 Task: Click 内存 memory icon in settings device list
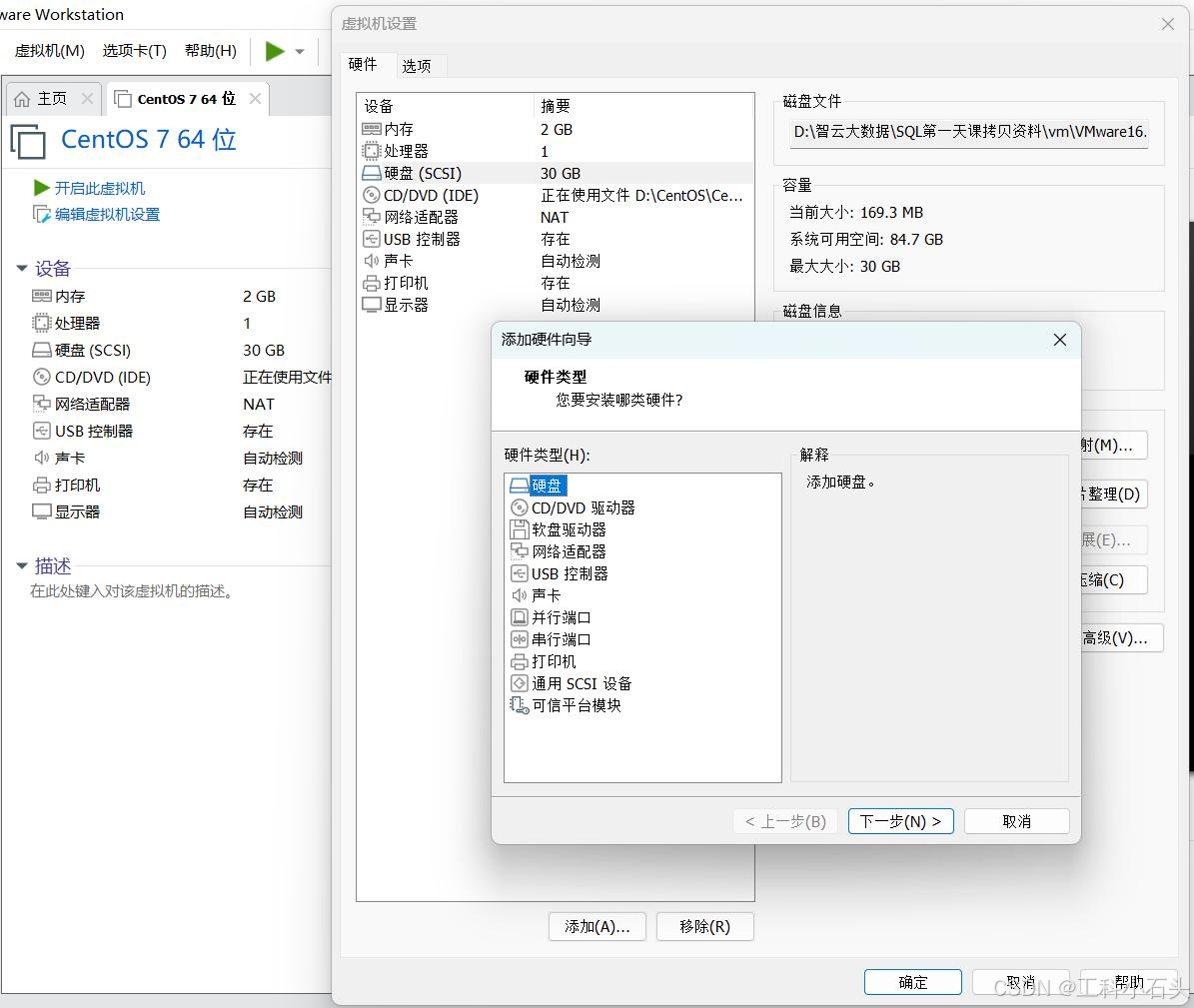click(x=372, y=130)
